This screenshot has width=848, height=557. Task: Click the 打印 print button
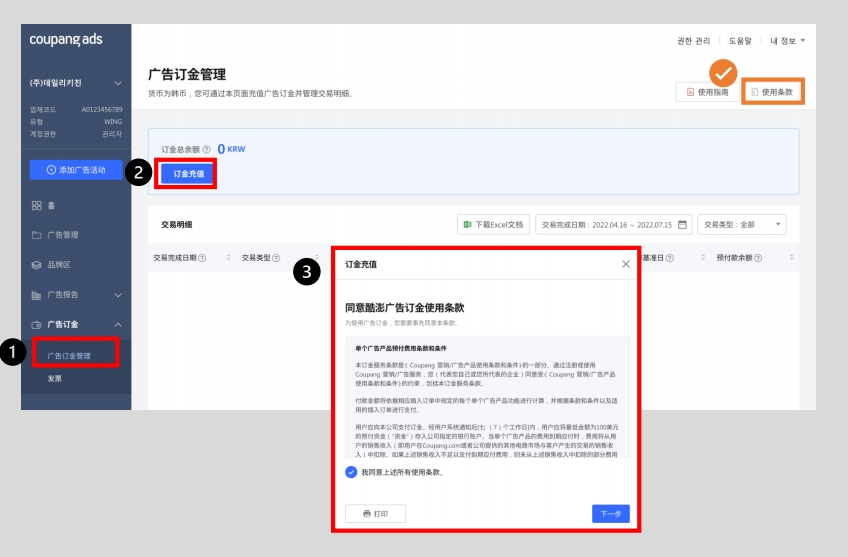click(x=375, y=514)
